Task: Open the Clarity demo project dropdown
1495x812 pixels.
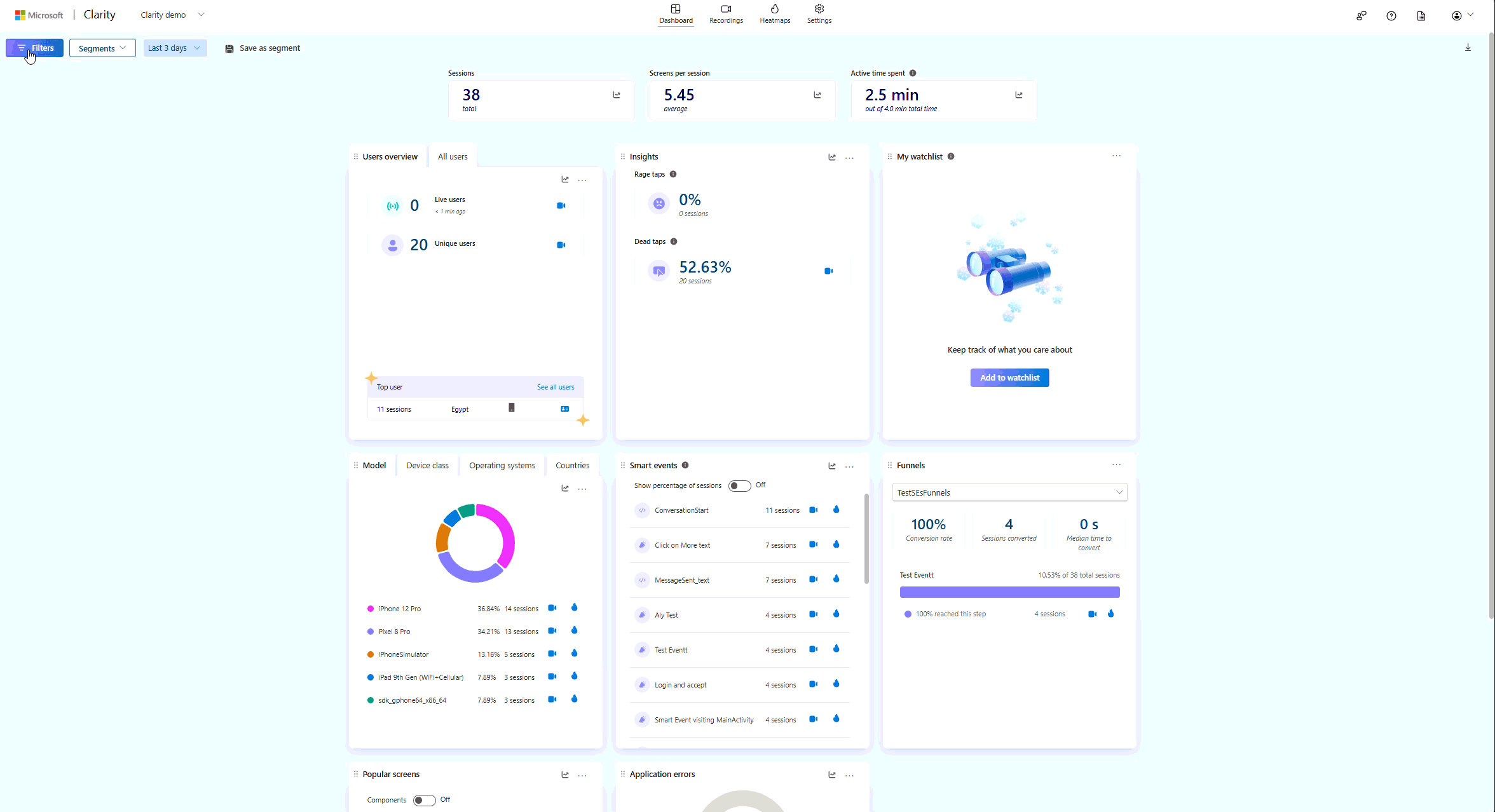Action: pyautogui.click(x=172, y=15)
